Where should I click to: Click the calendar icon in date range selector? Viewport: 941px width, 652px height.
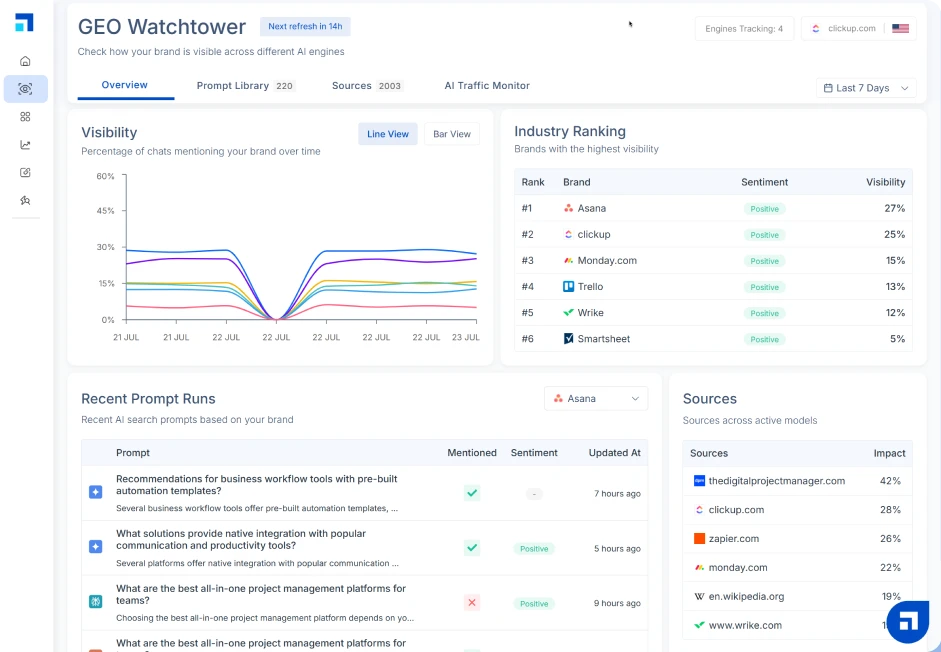[828, 88]
